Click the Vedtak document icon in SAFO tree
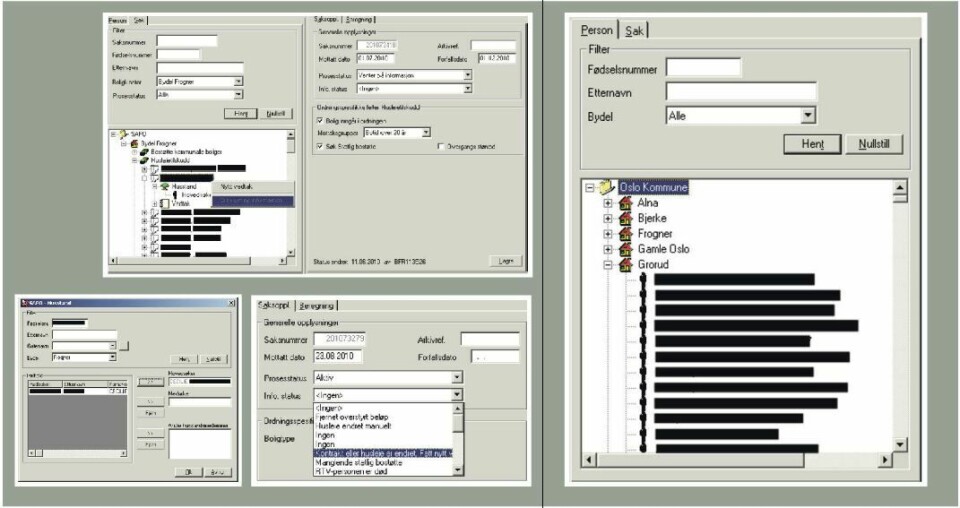The height and width of the screenshot is (508, 960). [165, 203]
